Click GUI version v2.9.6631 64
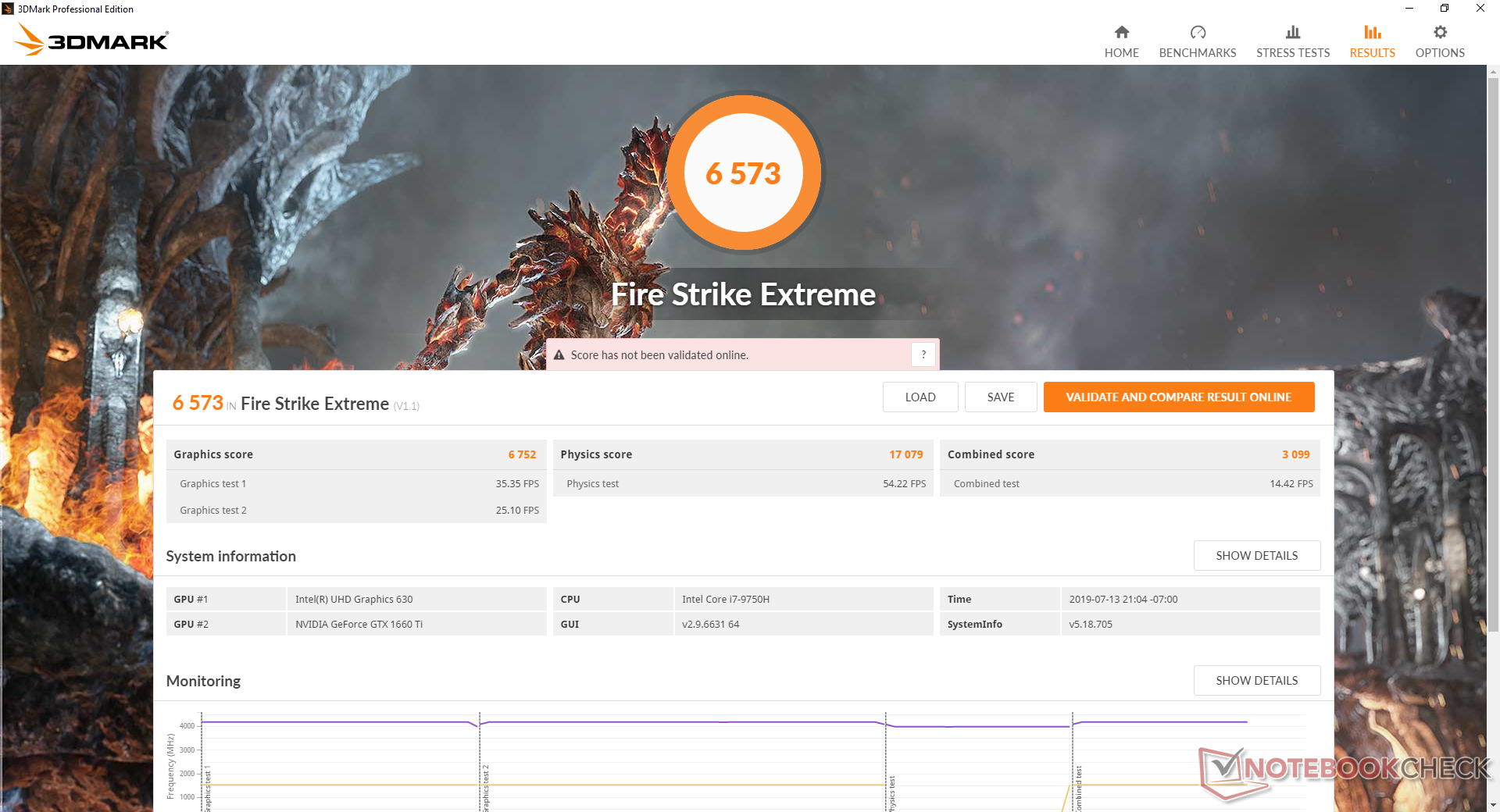 803,624
